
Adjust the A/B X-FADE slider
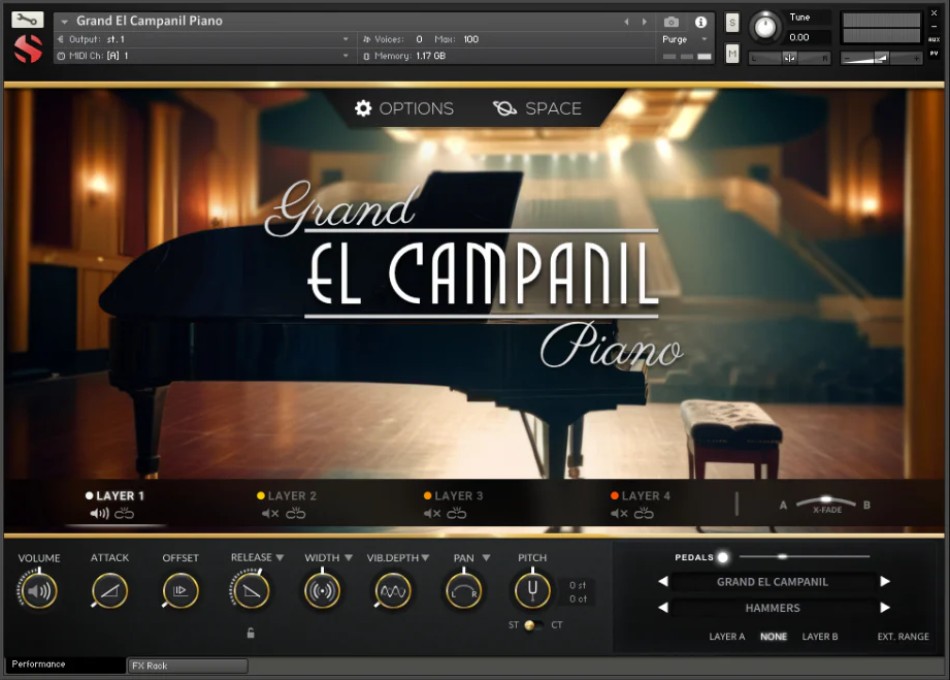tap(826, 503)
